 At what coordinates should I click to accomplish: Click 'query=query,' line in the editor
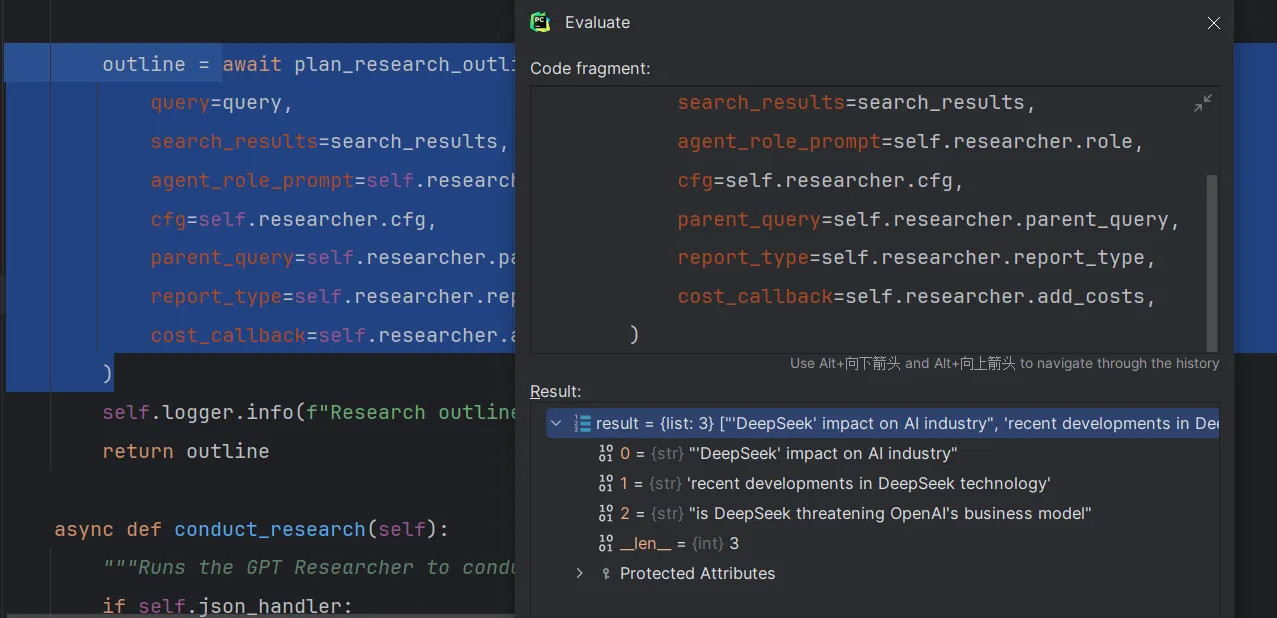click(x=221, y=104)
